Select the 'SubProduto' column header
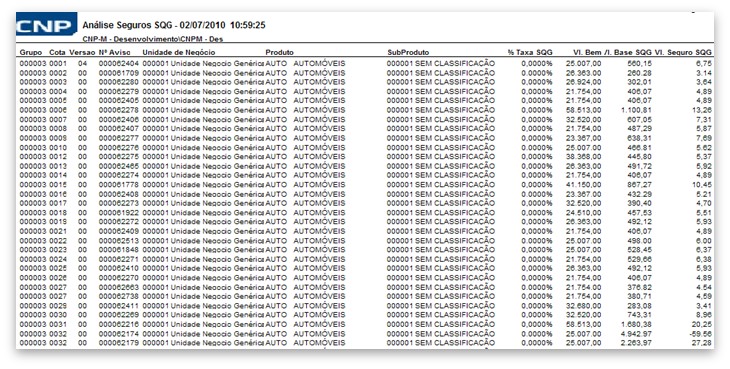730x369 pixels. click(x=408, y=52)
